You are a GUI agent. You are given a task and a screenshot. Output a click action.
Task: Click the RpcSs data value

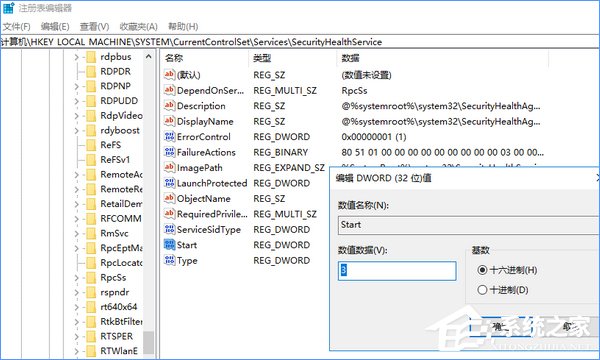pos(354,91)
